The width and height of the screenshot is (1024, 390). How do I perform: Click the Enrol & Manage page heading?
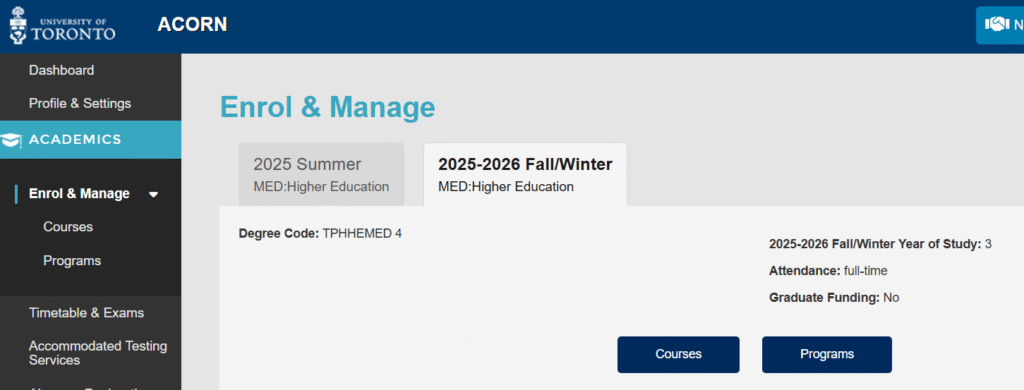[x=328, y=107]
